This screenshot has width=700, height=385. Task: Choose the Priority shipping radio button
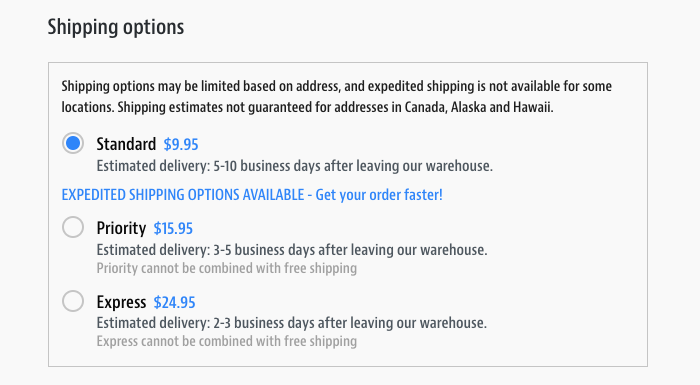(73, 227)
